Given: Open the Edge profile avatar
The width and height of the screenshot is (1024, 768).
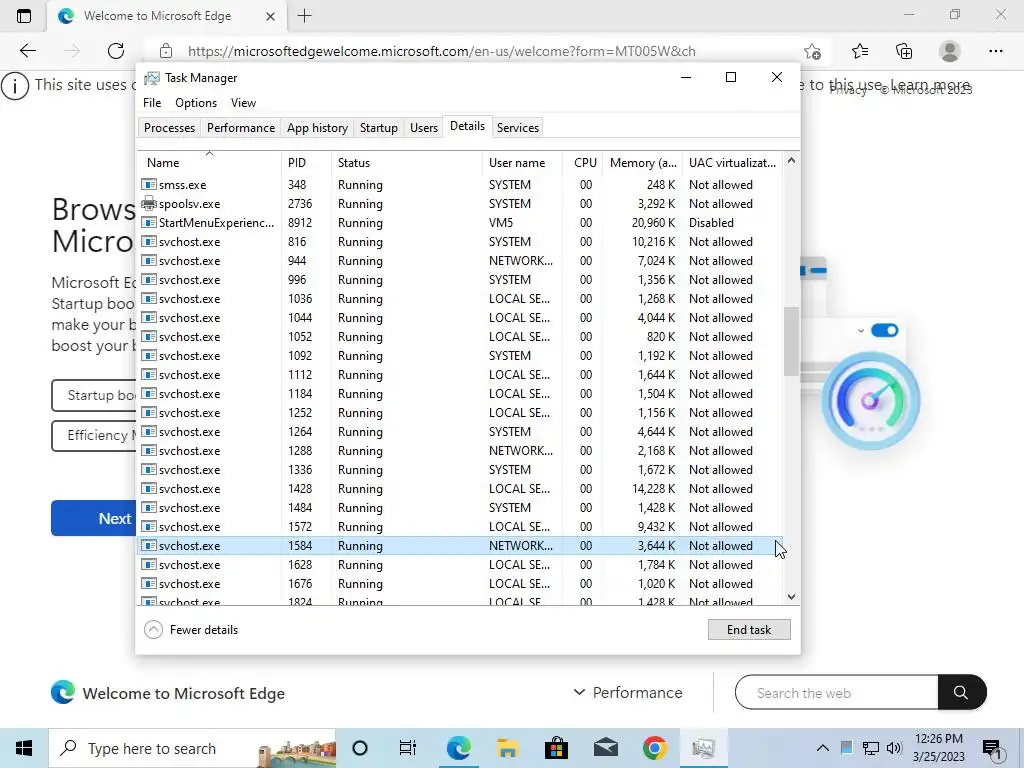Looking at the screenshot, I should click(x=950, y=51).
